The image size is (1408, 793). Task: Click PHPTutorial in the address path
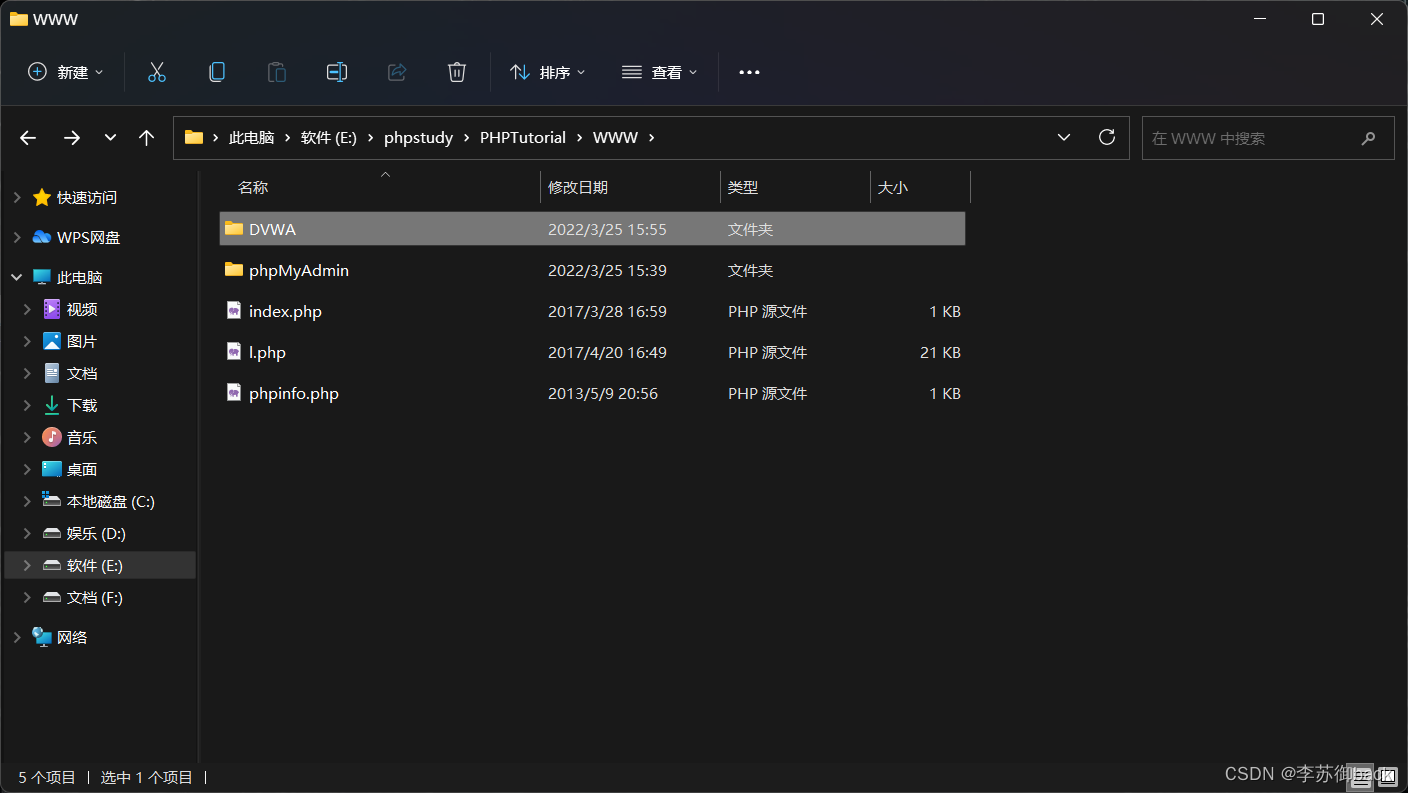523,138
